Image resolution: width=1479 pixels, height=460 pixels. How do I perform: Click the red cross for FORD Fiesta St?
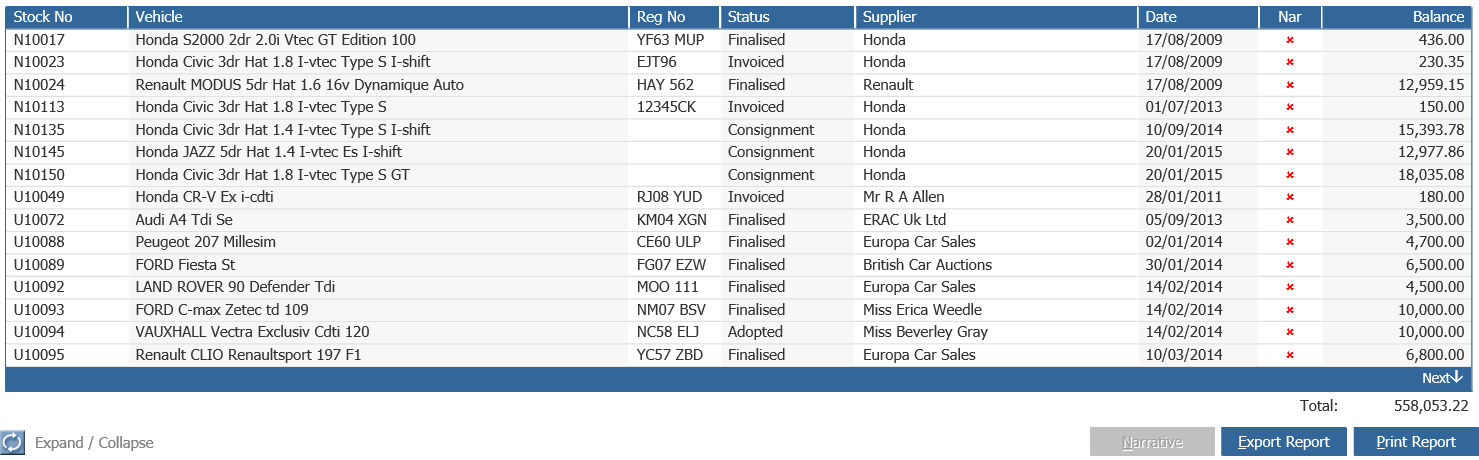1290,265
